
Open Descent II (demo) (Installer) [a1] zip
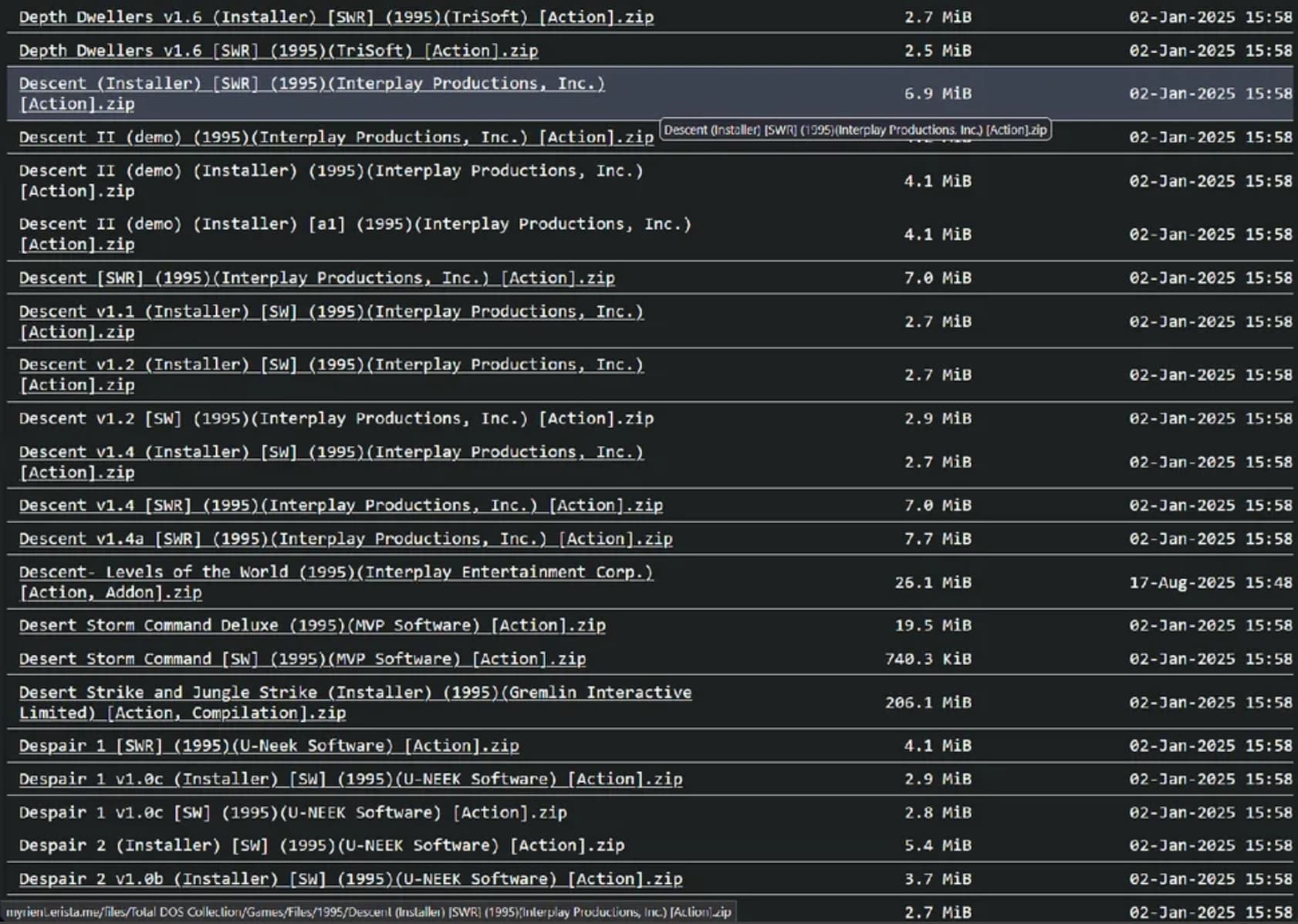pos(355,234)
